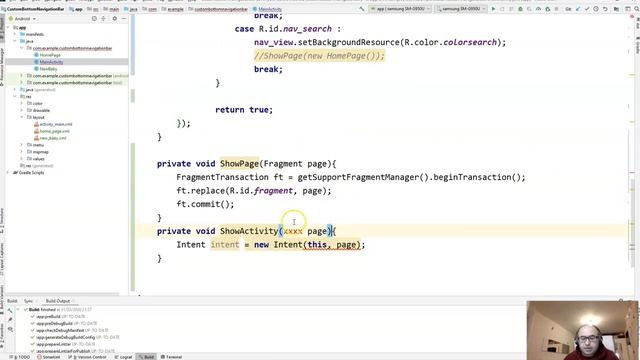Expand the mipmap folder
Viewport: 640px width, 360px height.
(x=22, y=152)
